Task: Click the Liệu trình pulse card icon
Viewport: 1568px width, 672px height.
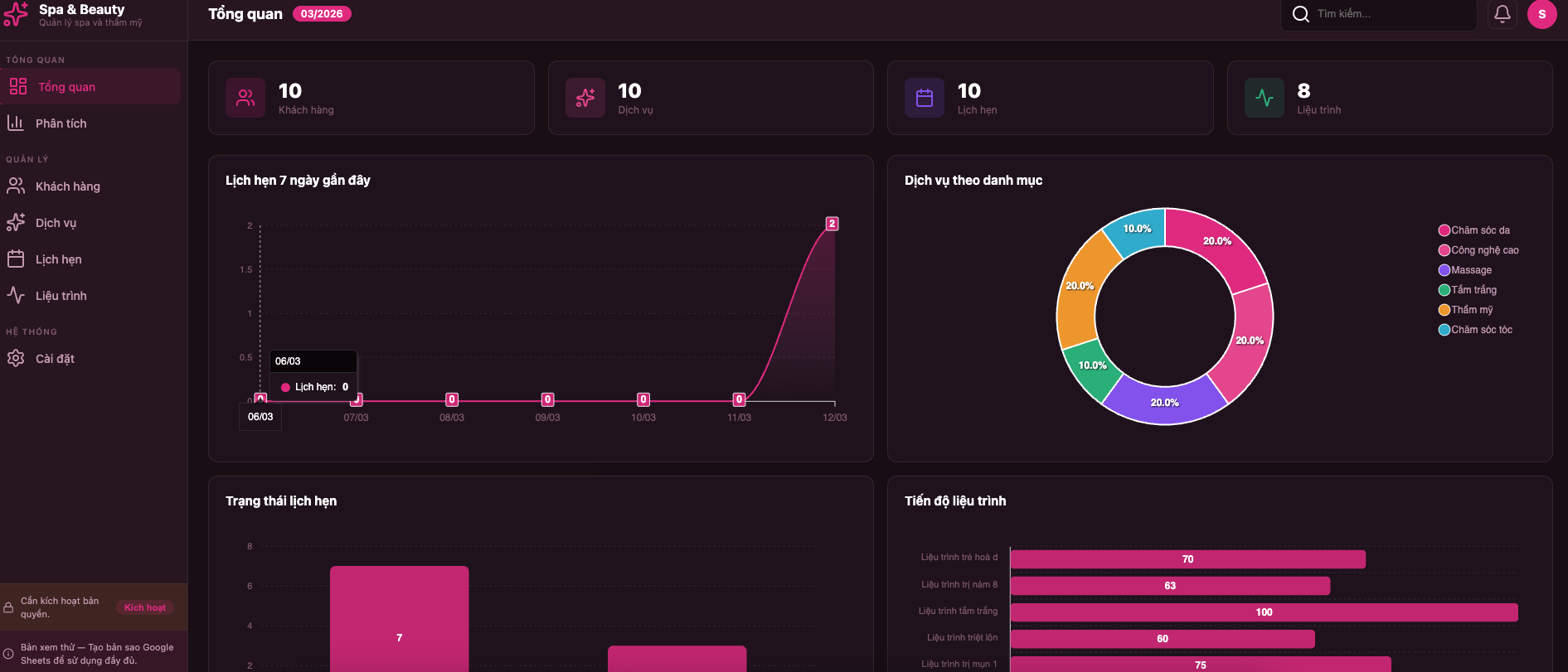Action: [x=1264, y=98]
